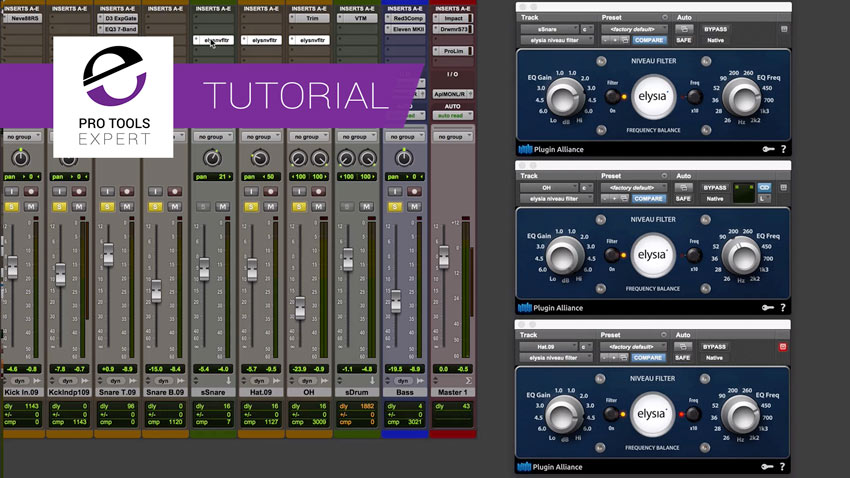This screenshot has width=850, height=478.
Task: Click the elysia logo button in sSnare plugin
Action: click(653, 96)
